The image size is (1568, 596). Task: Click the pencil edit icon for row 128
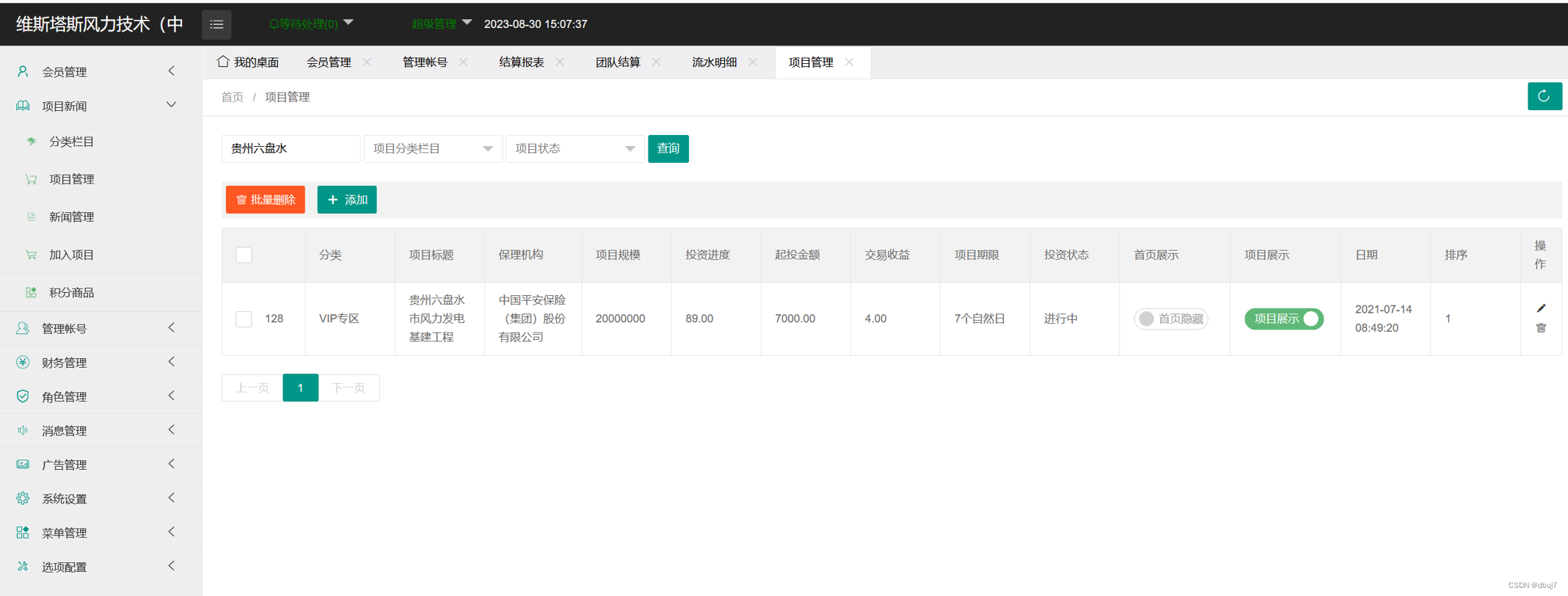(x=1541, y=308)
